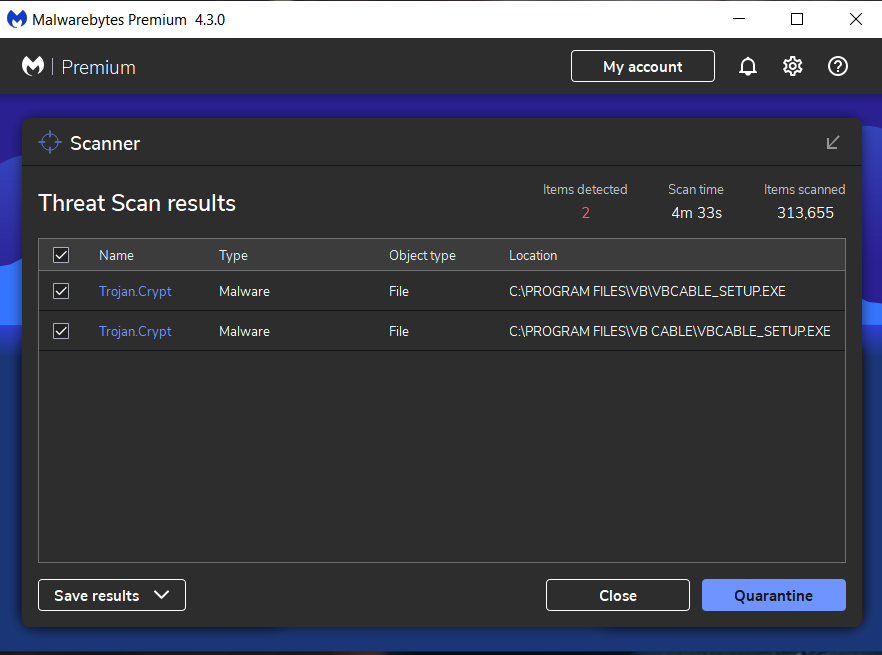Click the Close button in Scanner
Image resolution: width=882 pixels, height=655 pixels.
(x=617, y=595)
